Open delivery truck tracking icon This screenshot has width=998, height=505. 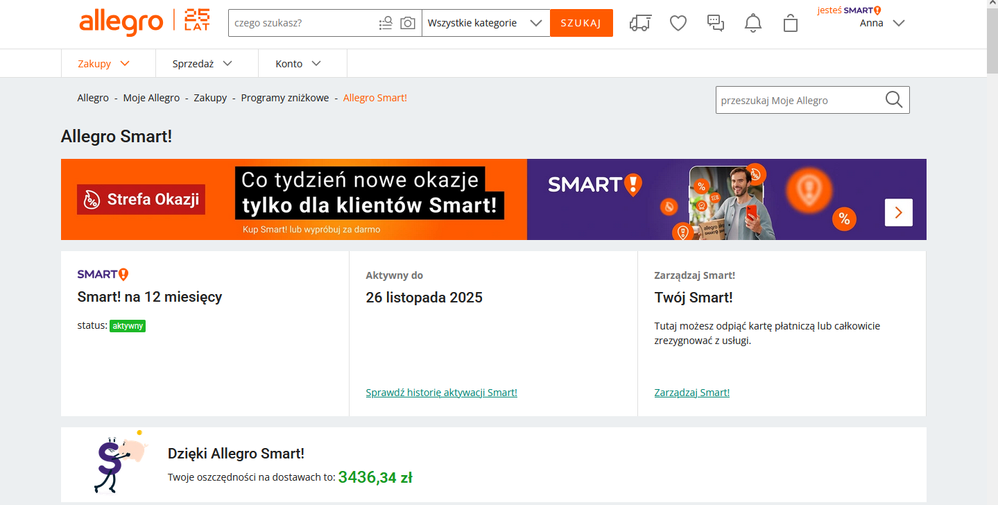tap(640, 24)
